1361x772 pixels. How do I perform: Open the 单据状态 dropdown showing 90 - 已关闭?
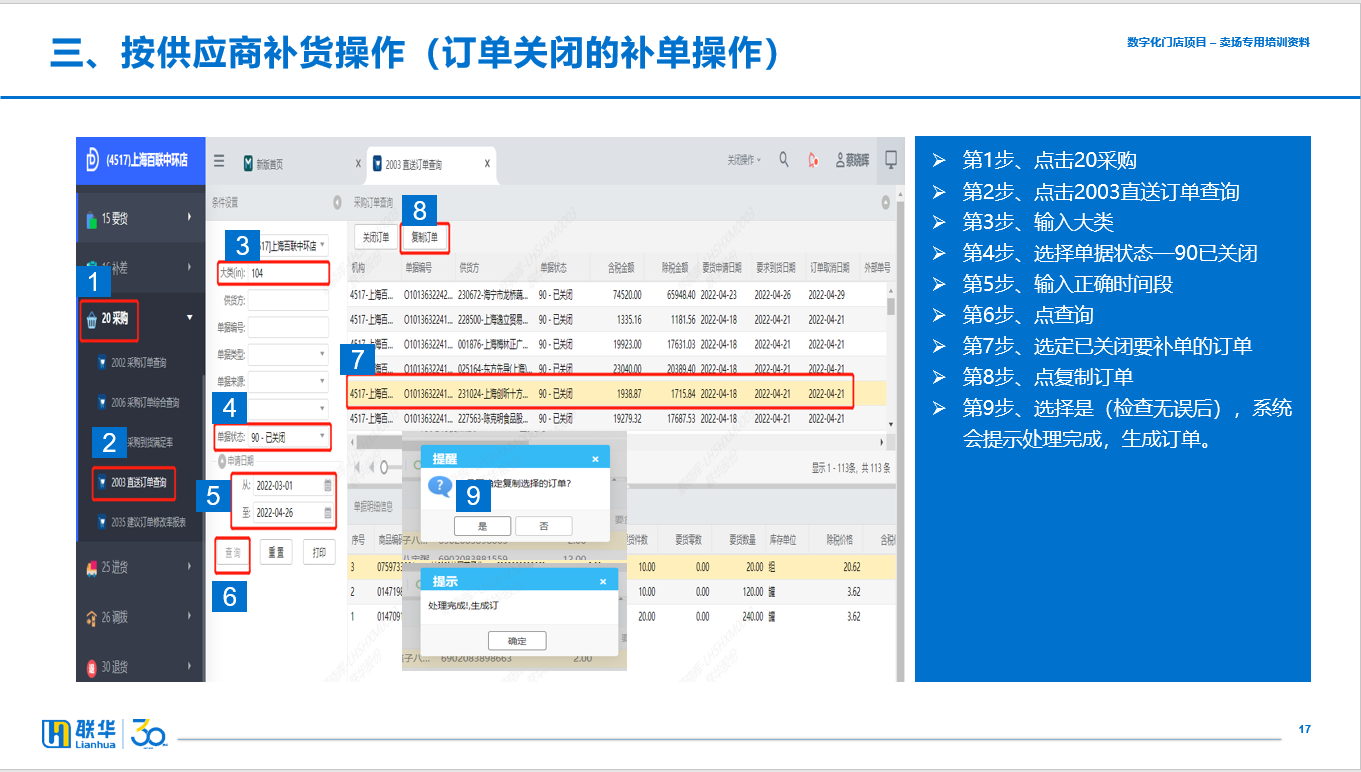click(322, 437)
